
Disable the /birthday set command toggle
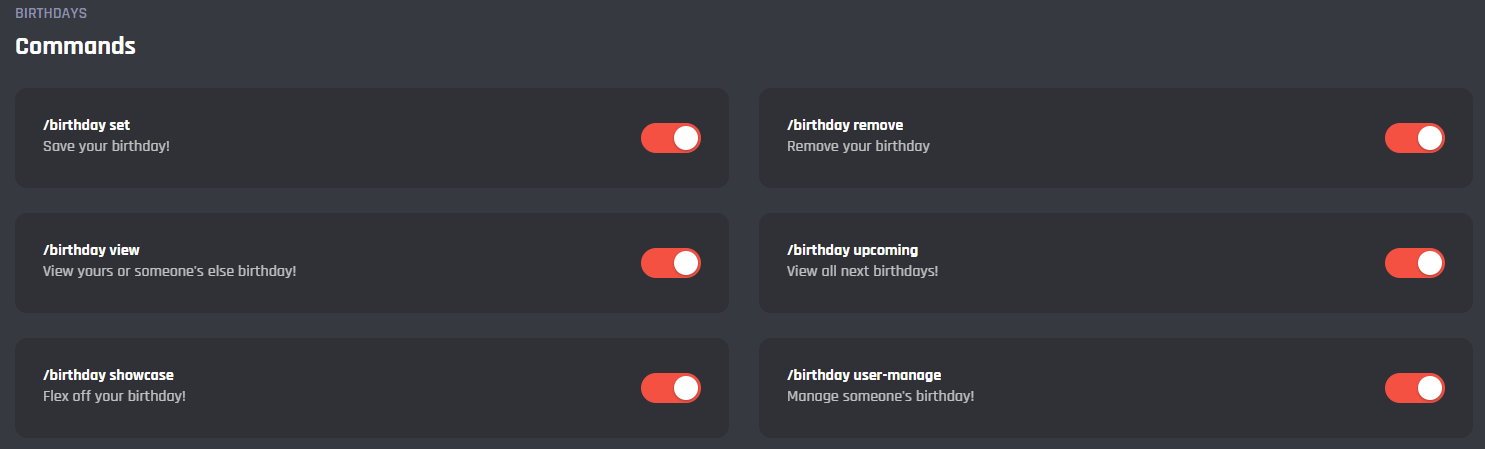(x=670, y=138)
